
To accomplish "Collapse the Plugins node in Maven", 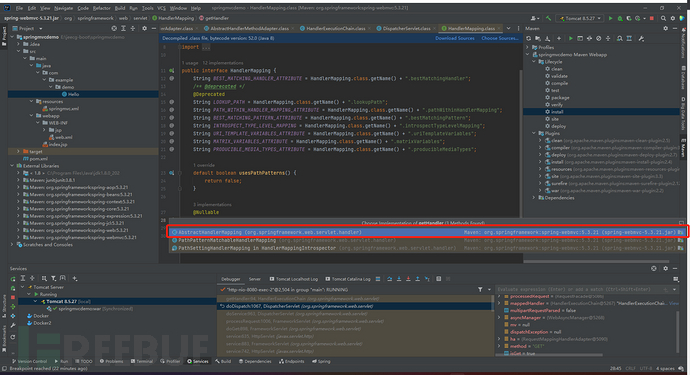I will click(x=534, y=133).
